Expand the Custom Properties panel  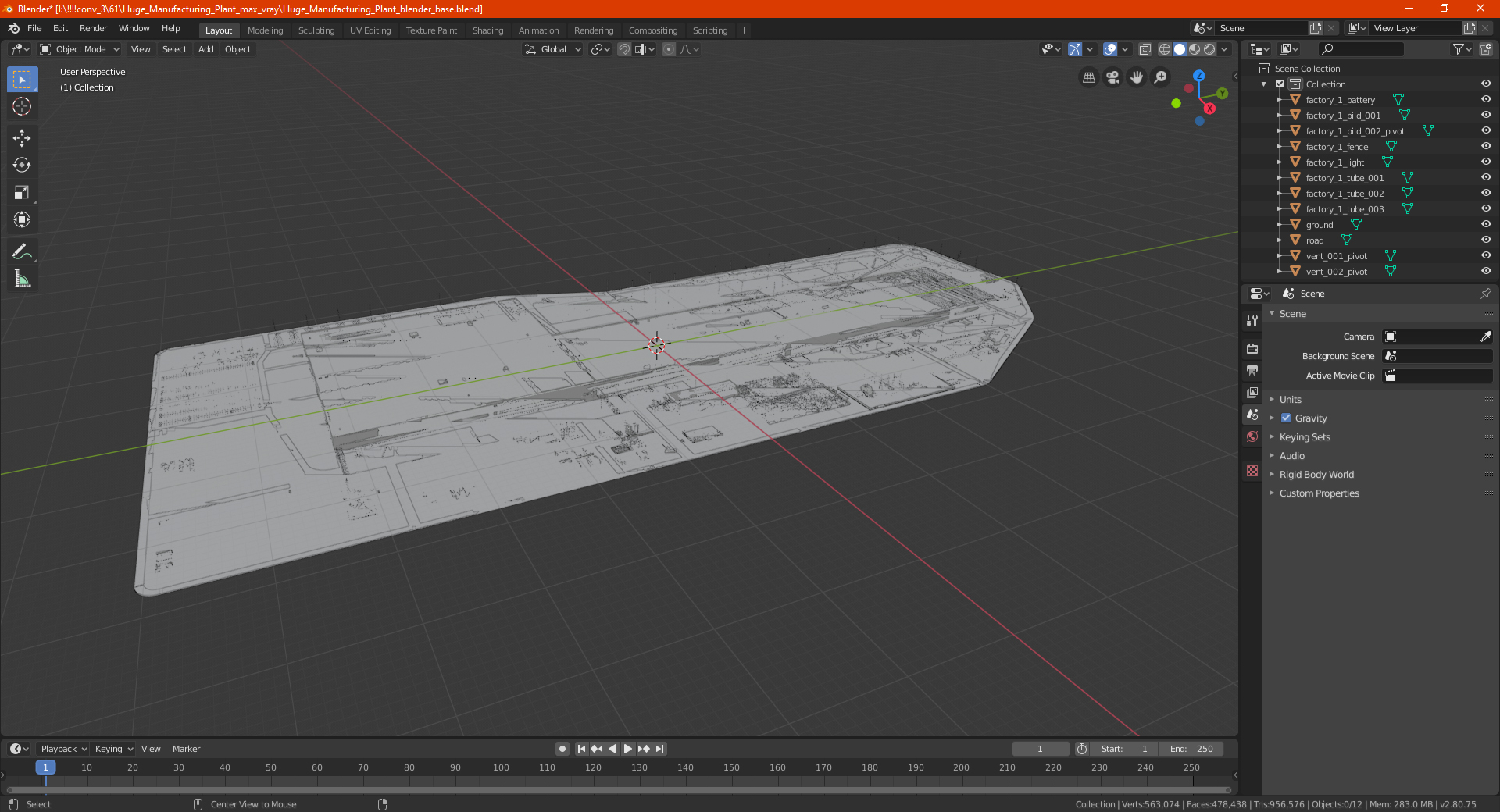coord(1319,493)
